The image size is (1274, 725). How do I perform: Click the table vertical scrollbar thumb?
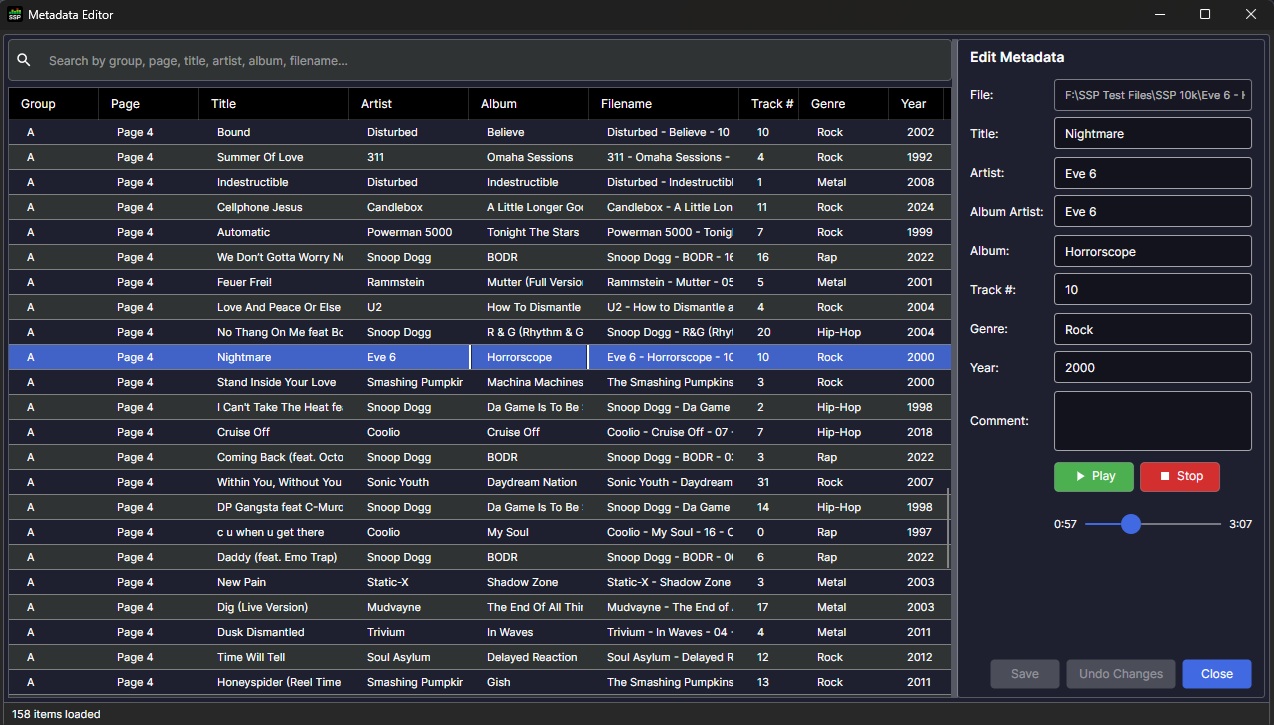click(947, 528)
